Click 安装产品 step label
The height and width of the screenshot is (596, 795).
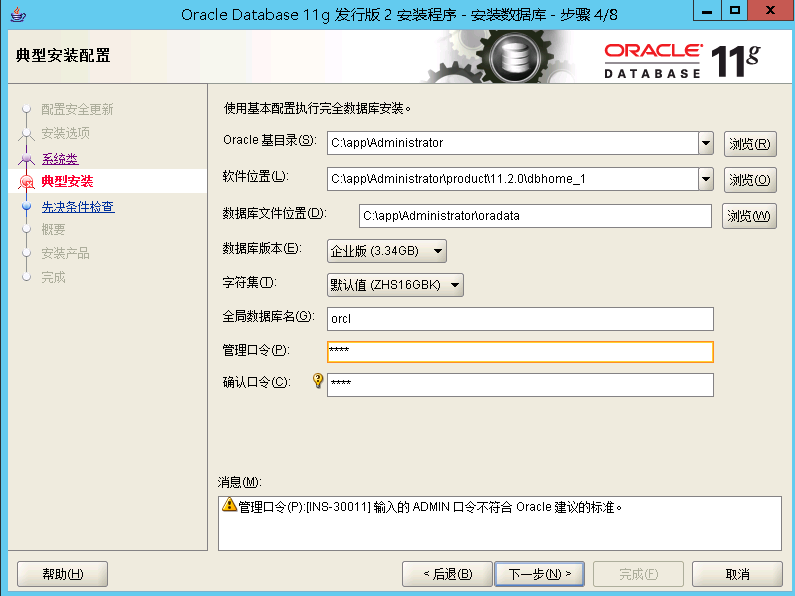pos(65,253)
